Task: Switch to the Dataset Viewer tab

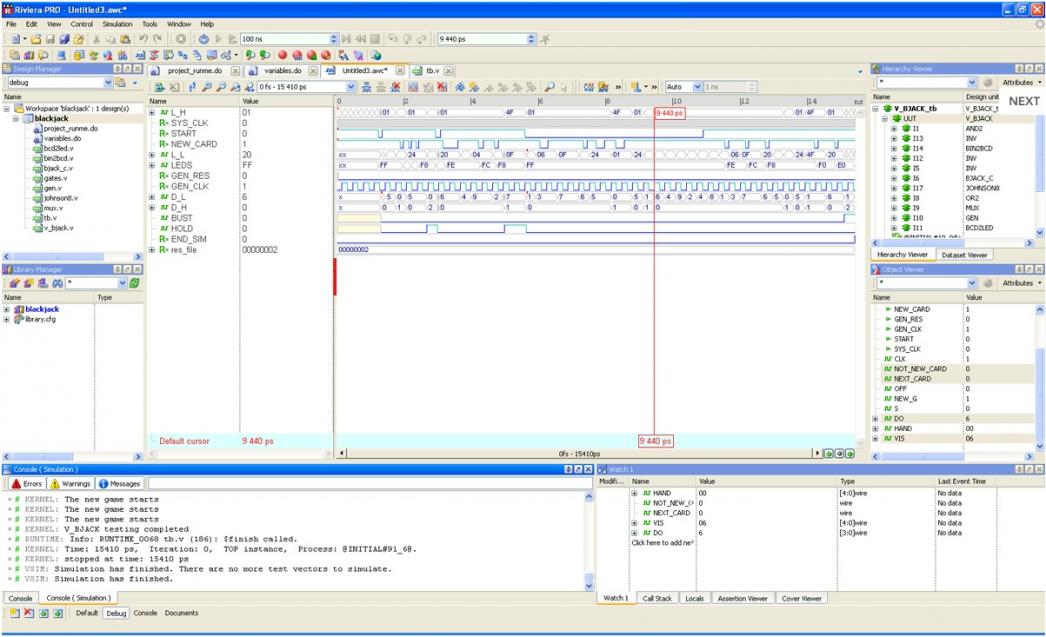Action: (x=964, y=255)
